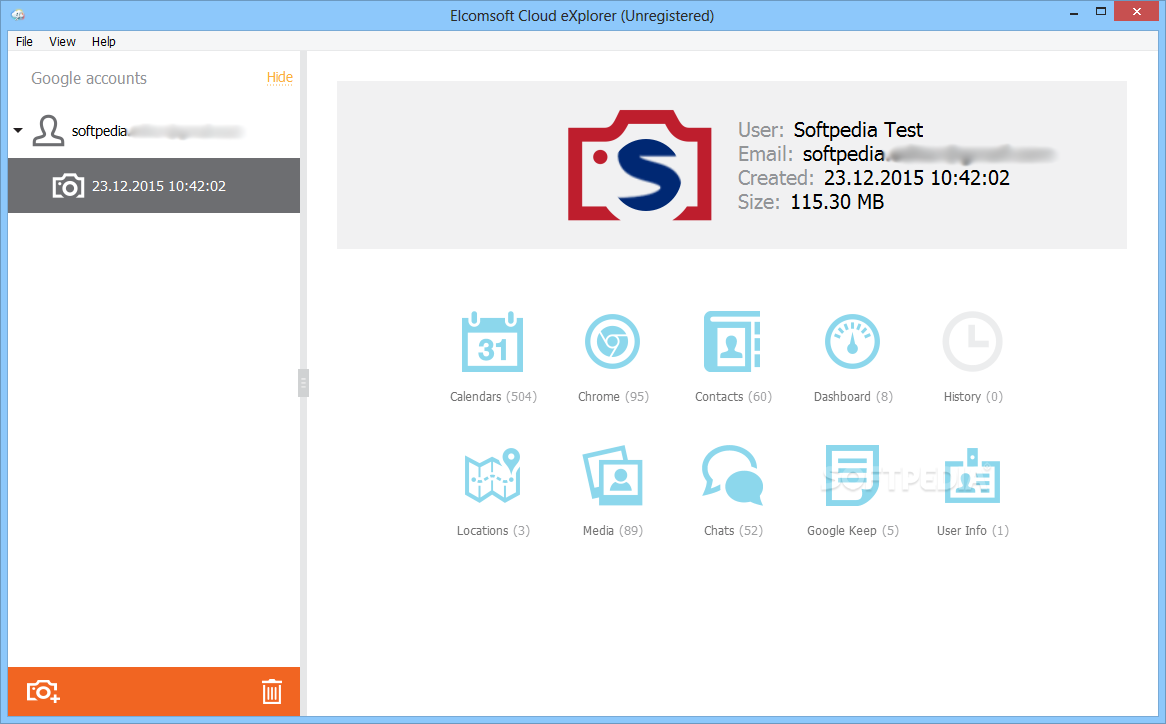Screen dimensions: 1166x724
Task: Click the softpedia account user icon
Action: coord(48,131)
